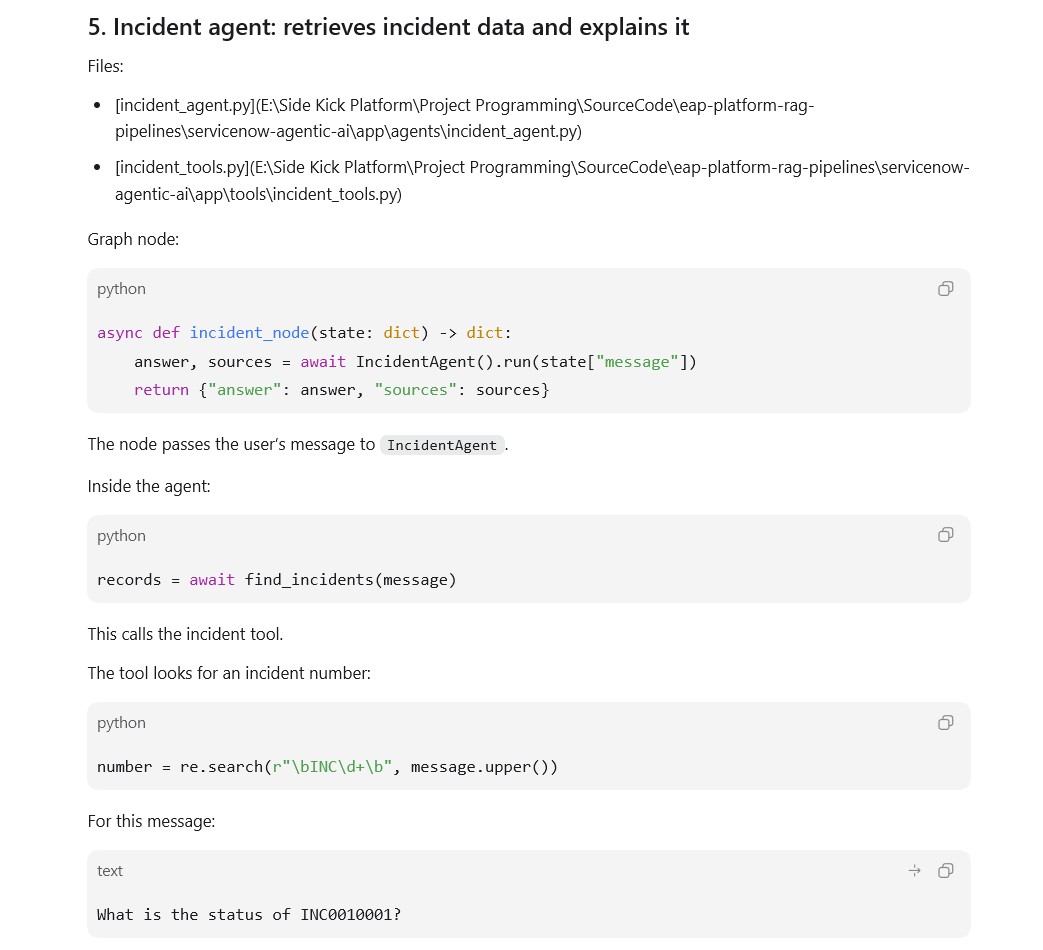
Task: Copy the re.search regex code block
Action: coord(945,722)
